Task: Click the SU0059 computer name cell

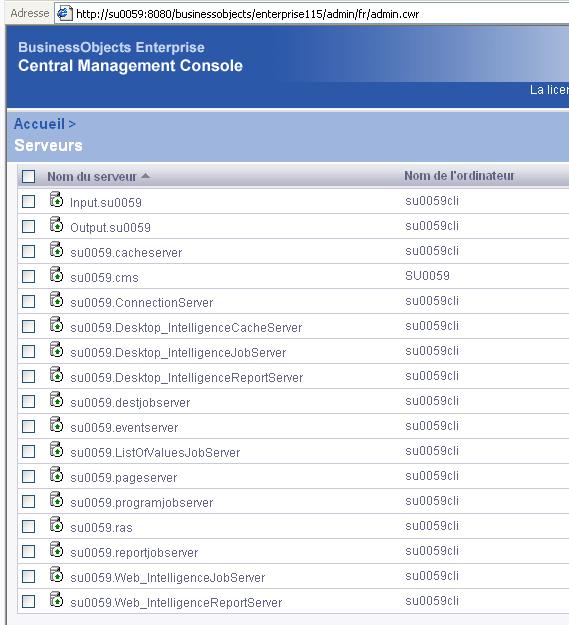Action: (427, 275)
